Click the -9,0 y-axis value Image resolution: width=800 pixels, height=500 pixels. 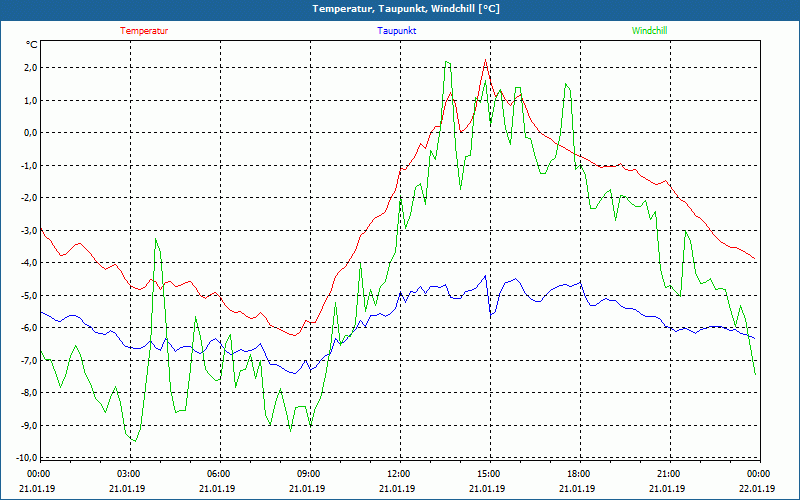tap(29, 426)
